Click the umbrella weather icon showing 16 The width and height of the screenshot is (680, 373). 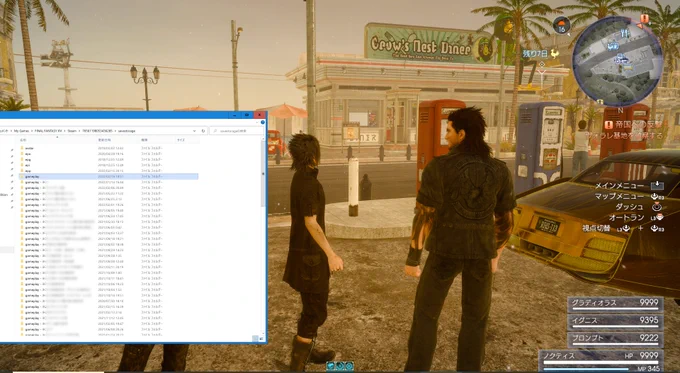(562, 25)
